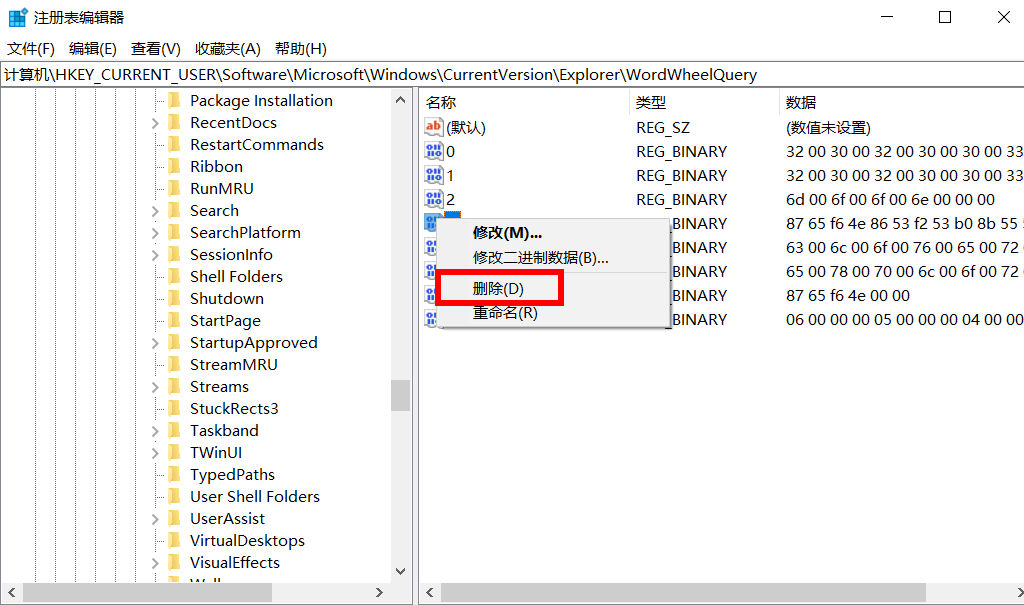Click the registry path address bar
Screen dimensions: 1024x605
pos(512,74)
